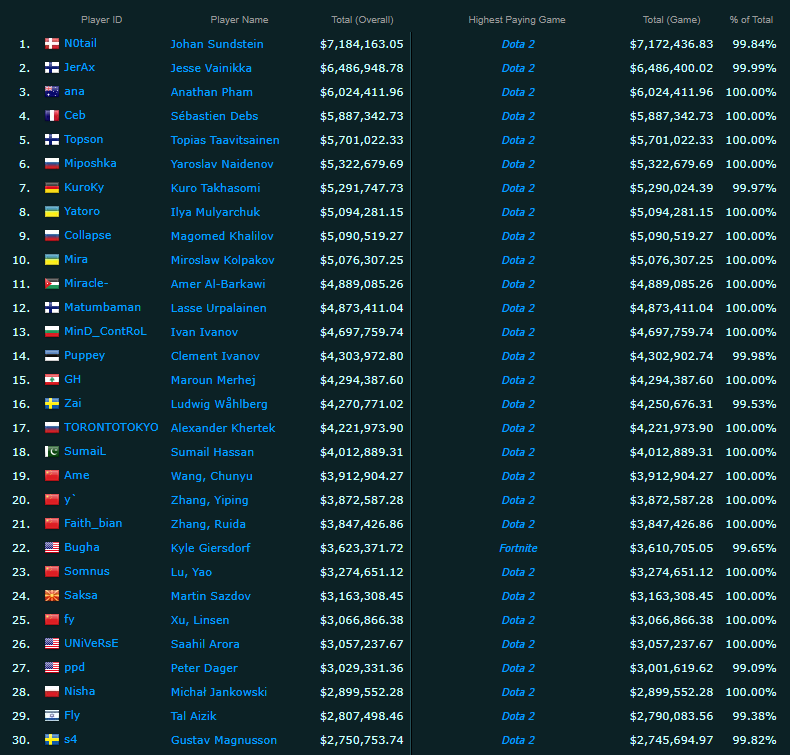
Task: Open player name Lu, Yao
Action: 191,572
